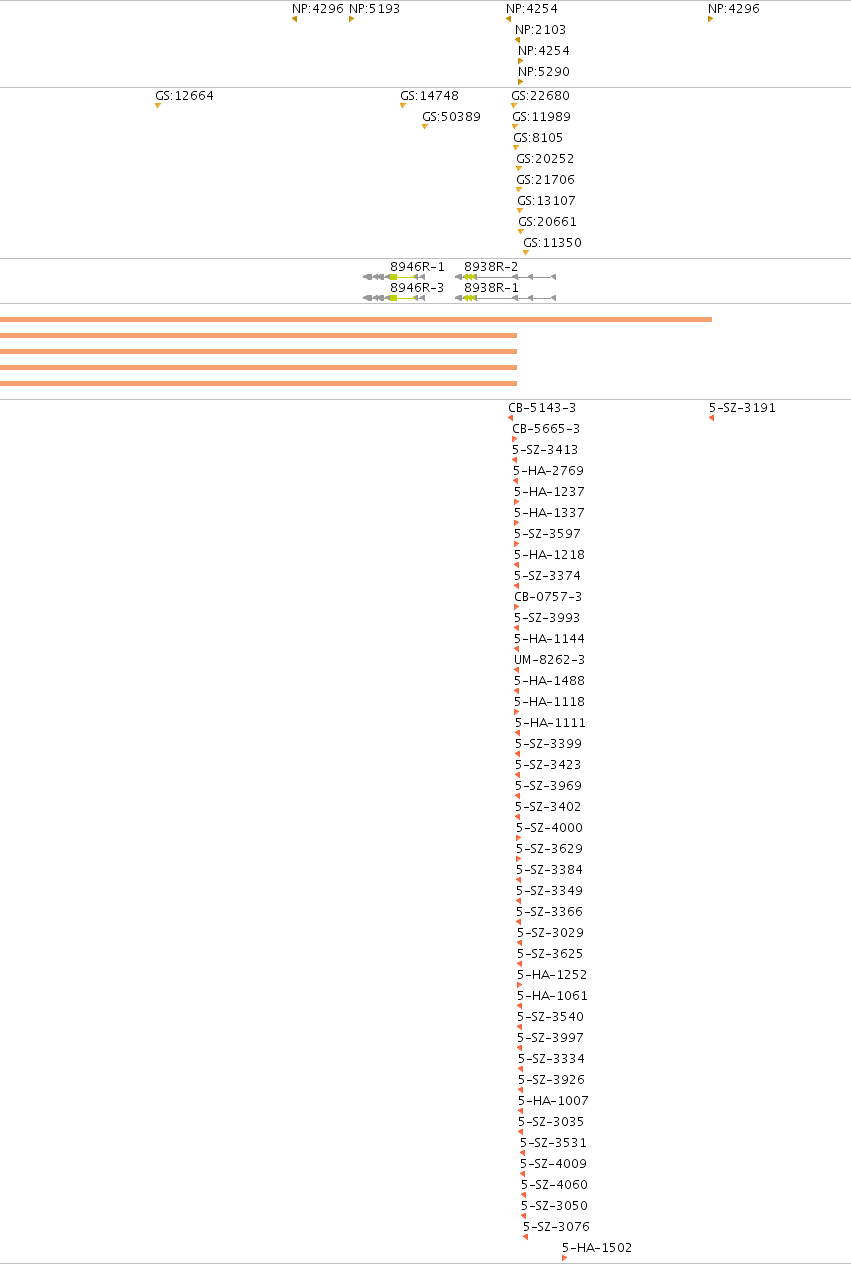
Task: Select the 5-HA-1337 entry
Action: point(549,514)
